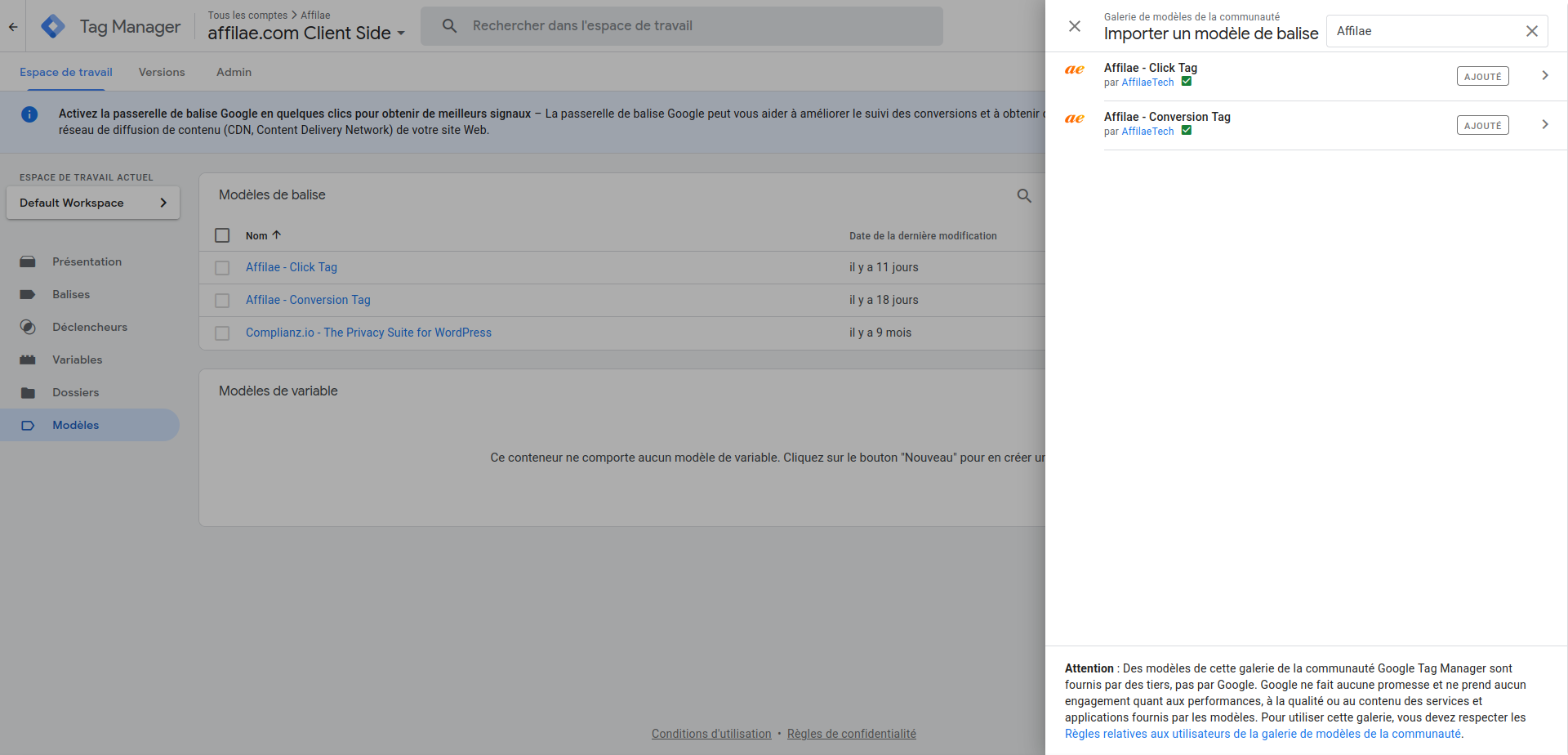Click the Affilae logo for Click Tag result
Viewport: 1568px width, 755px height.
(x=1075, y=69)
